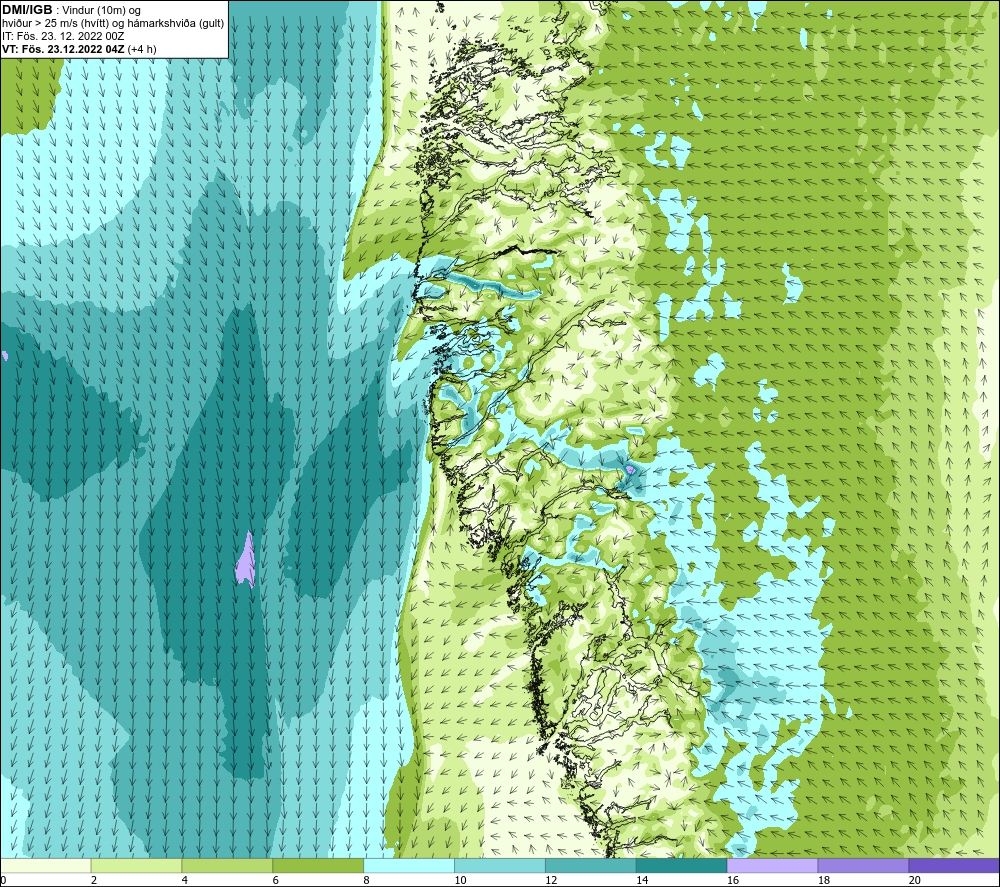Click the legend scale label 18

click(x=823, y=881)
